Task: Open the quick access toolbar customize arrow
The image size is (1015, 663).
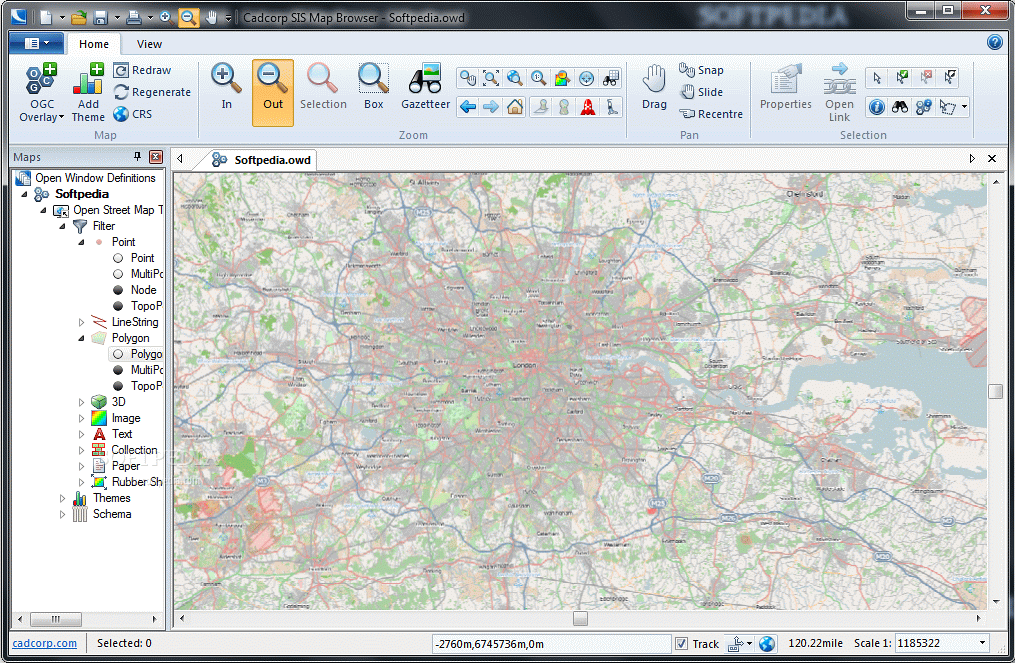Action: 228,18
